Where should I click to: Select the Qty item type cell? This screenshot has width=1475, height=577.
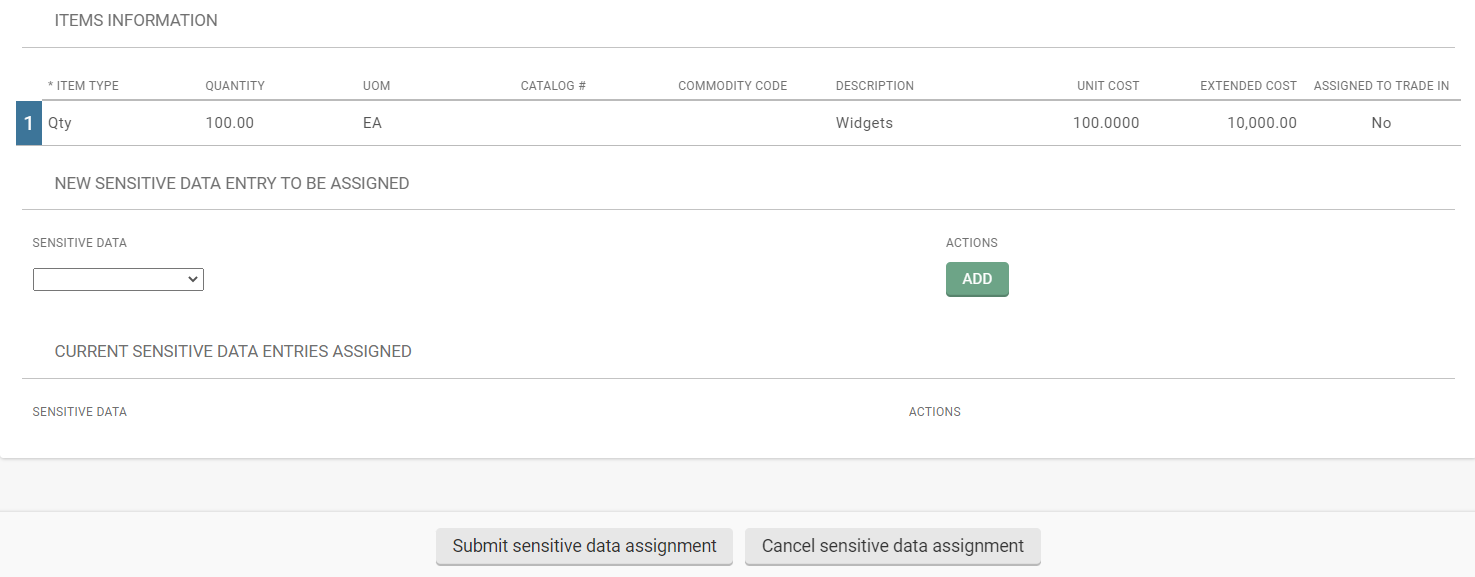[60, 123]
